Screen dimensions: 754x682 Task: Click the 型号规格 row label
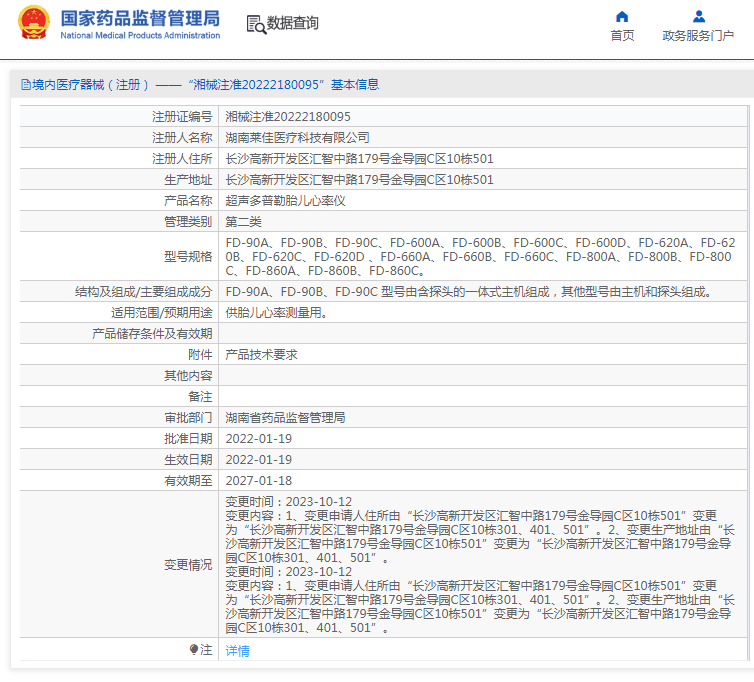(x=188, y=257)
